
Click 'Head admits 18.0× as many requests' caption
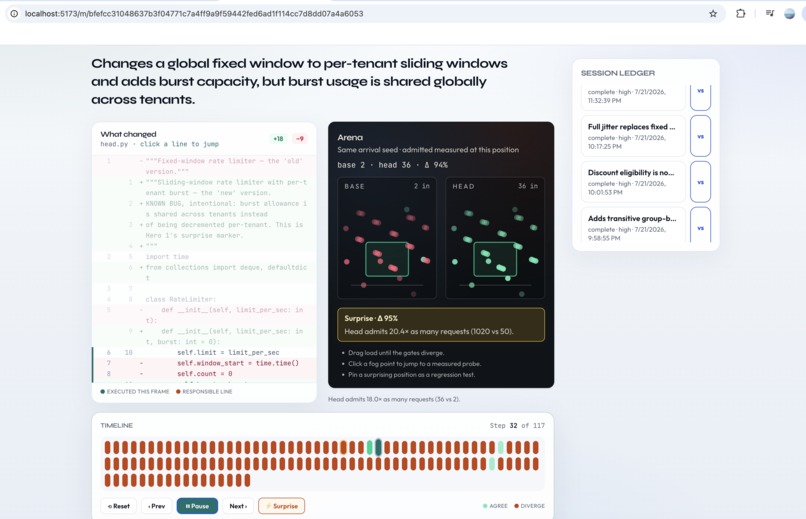394,399
